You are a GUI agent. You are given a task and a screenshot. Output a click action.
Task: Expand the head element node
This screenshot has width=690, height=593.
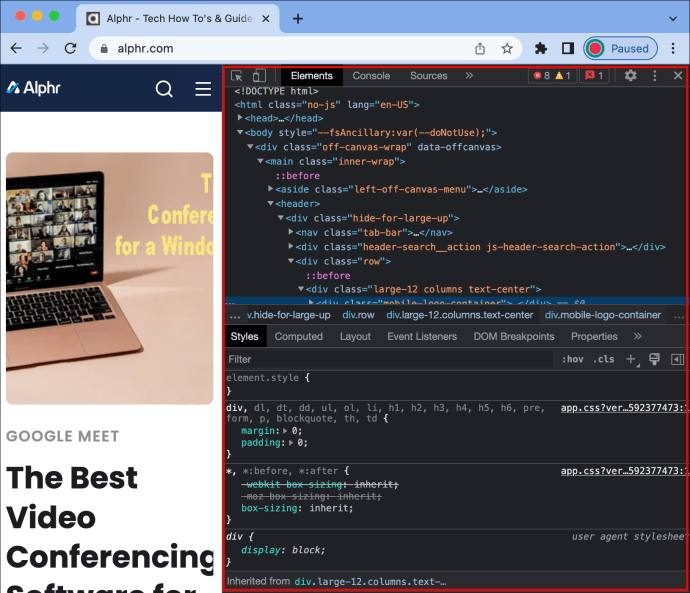(x=240, y=118)
